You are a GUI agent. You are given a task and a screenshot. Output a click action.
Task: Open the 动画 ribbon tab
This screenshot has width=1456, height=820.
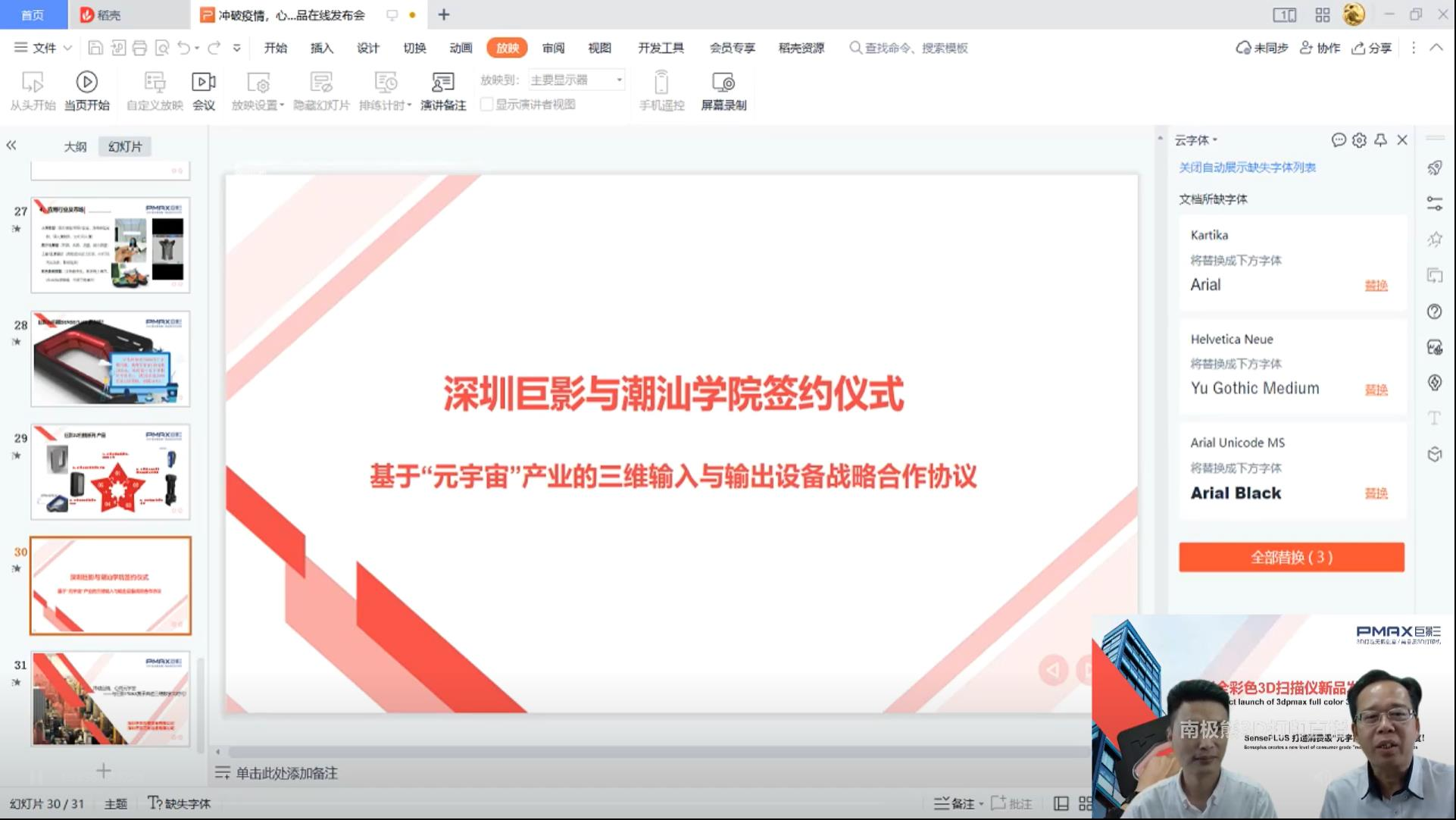[461, 48]
